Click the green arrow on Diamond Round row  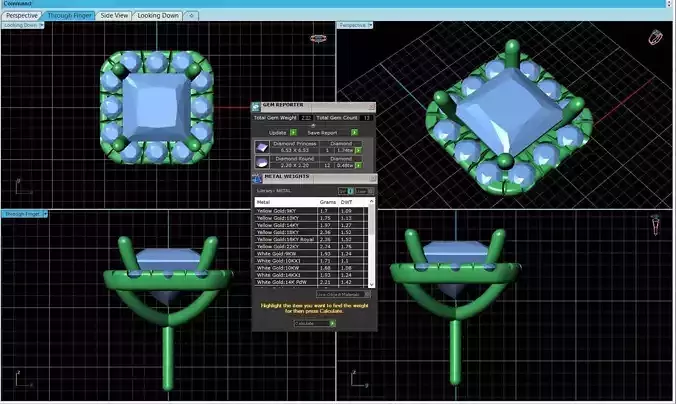[358, 165]
